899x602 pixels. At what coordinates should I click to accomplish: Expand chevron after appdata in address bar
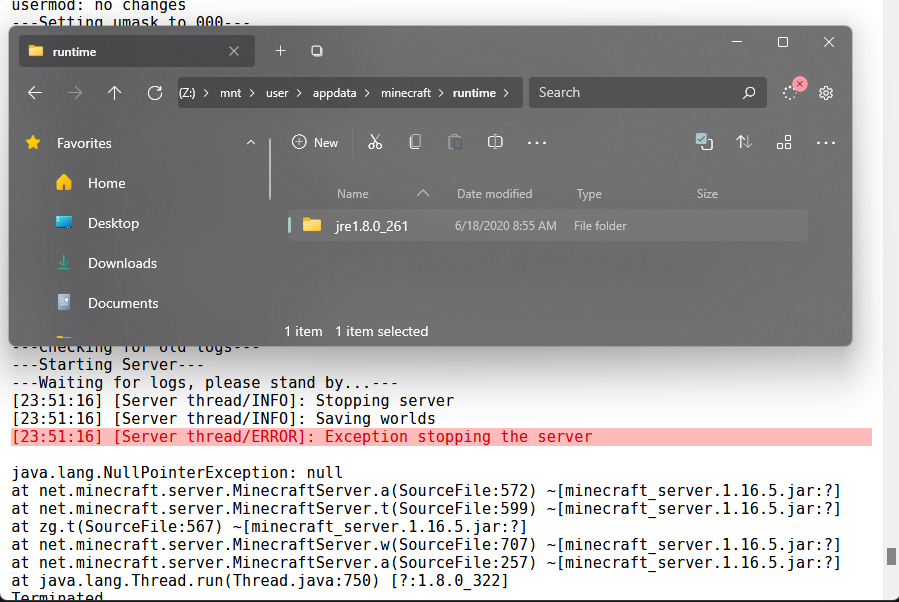[x=367, y=93]
